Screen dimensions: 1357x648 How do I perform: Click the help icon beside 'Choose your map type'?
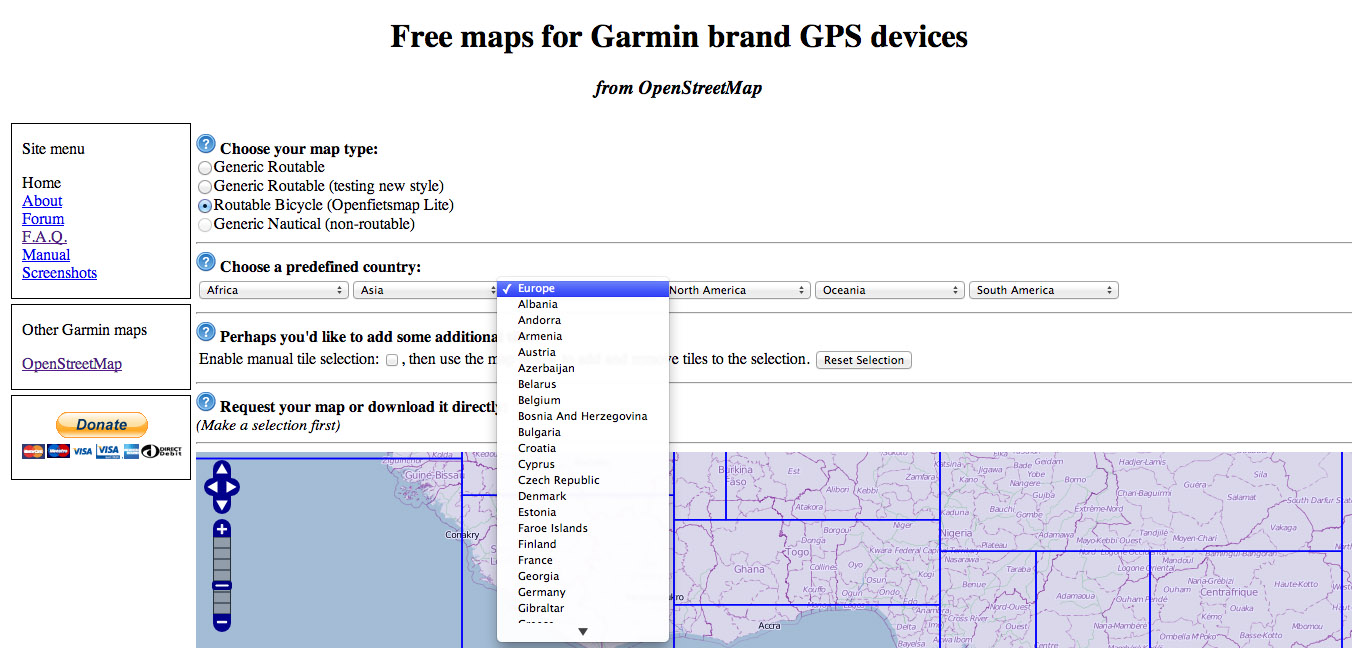coord(206,145)
